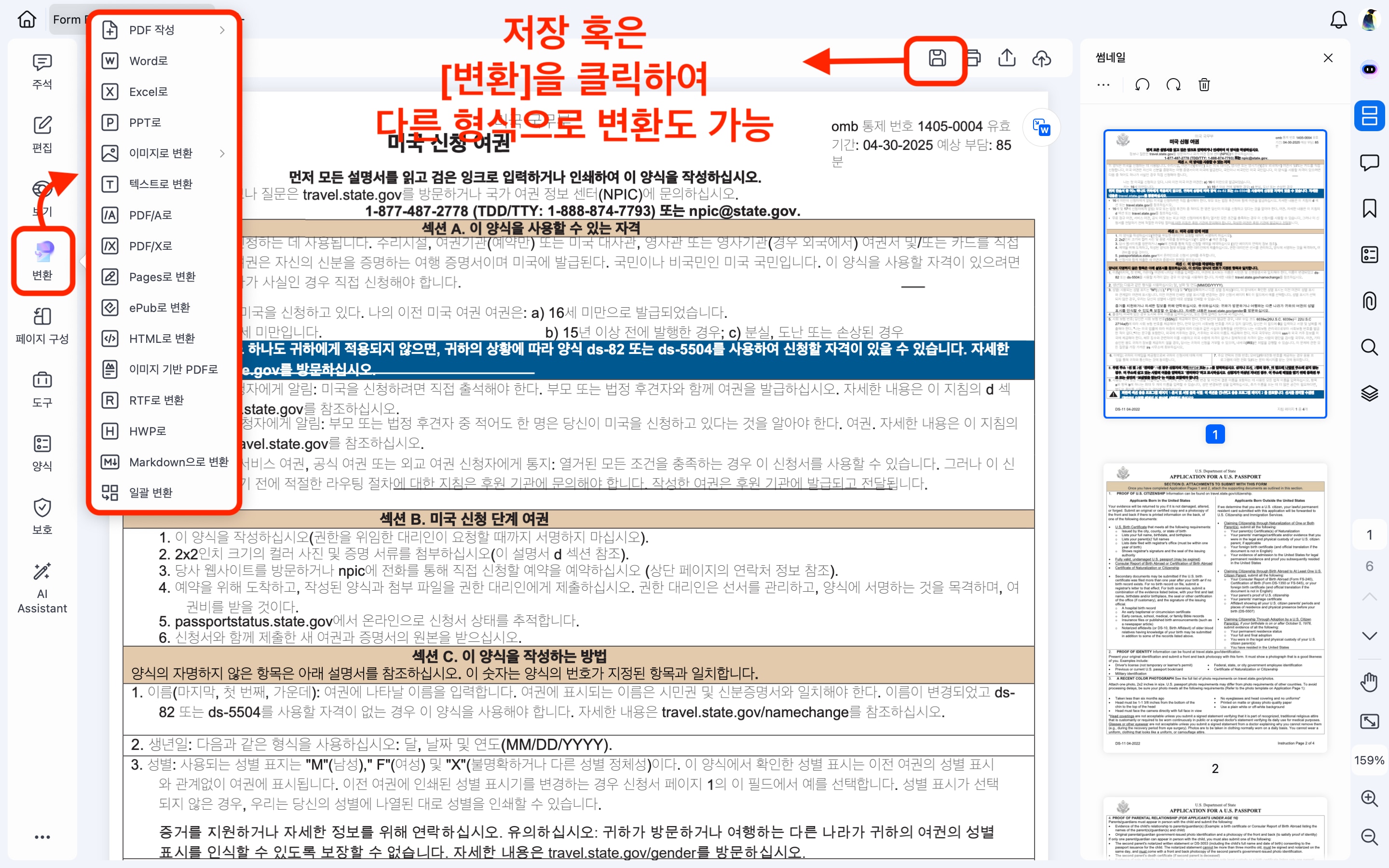
Task: Choose Excel로 conversion
Action: [163, 92]
